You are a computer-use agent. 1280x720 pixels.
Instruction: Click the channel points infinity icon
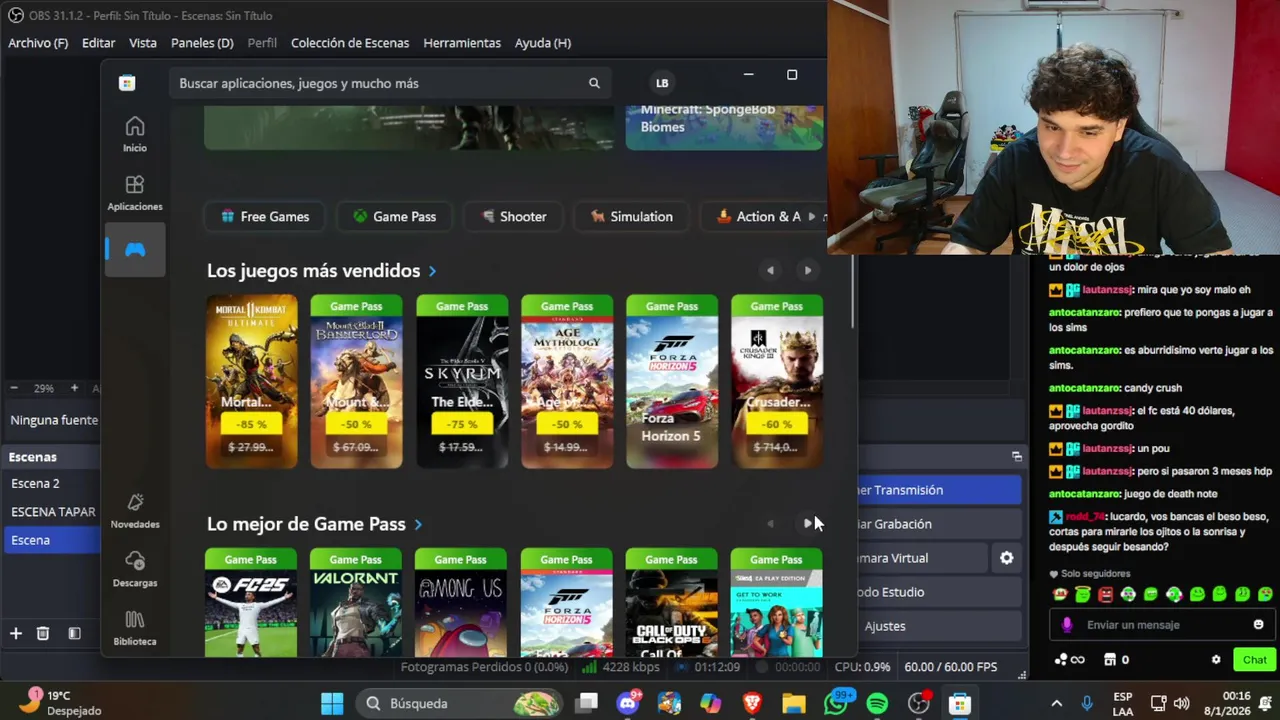pos(1069,660)
